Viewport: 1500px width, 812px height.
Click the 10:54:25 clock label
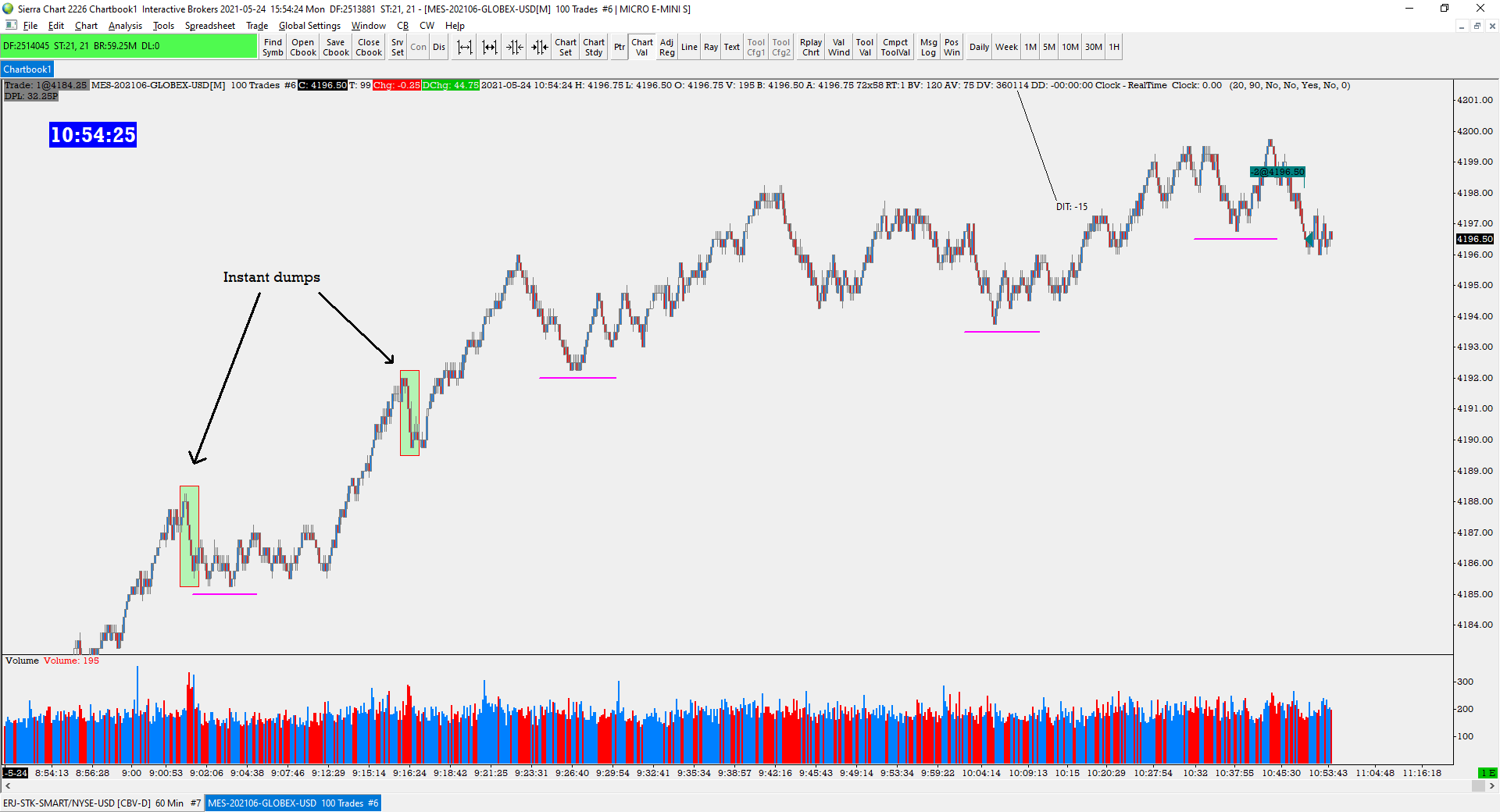coord(93,135)
